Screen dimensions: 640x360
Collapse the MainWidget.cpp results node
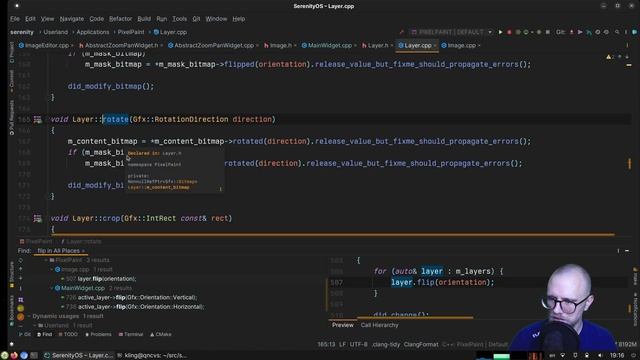click(x=52, y=288)
